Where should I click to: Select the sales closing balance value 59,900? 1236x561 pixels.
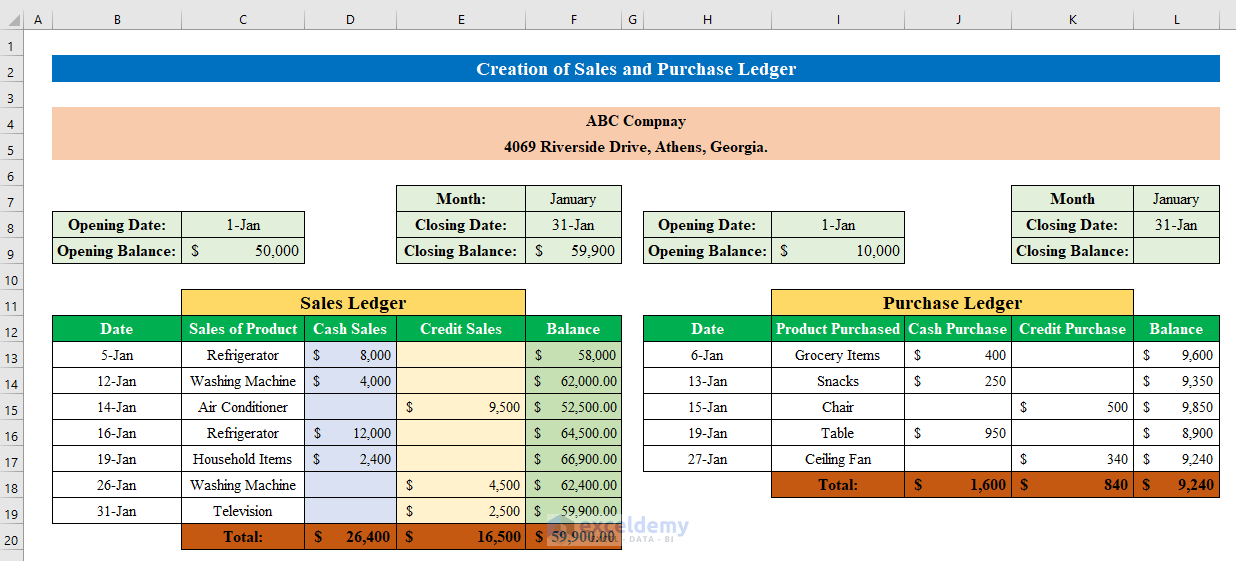coord(573,251)
